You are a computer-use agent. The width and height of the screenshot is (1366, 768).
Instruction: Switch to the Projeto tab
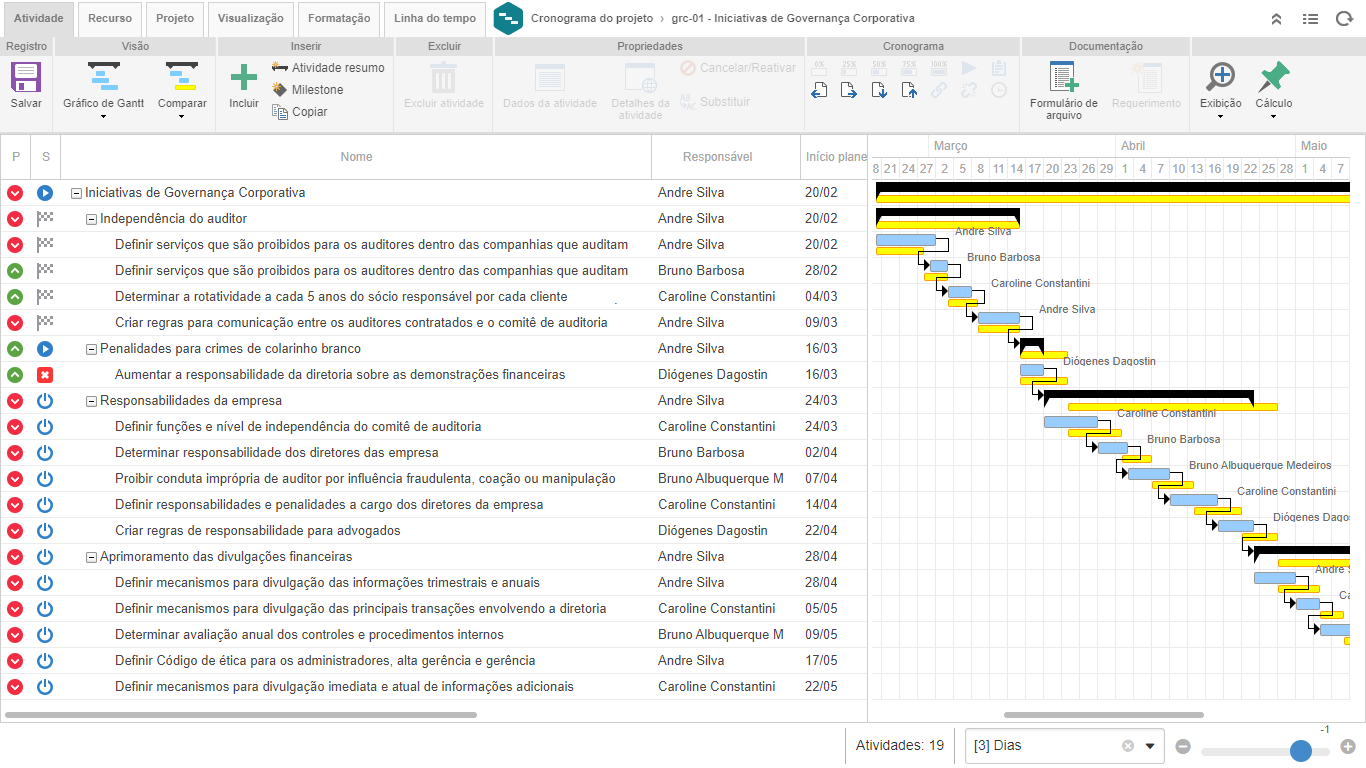click(x=175, y=19)
